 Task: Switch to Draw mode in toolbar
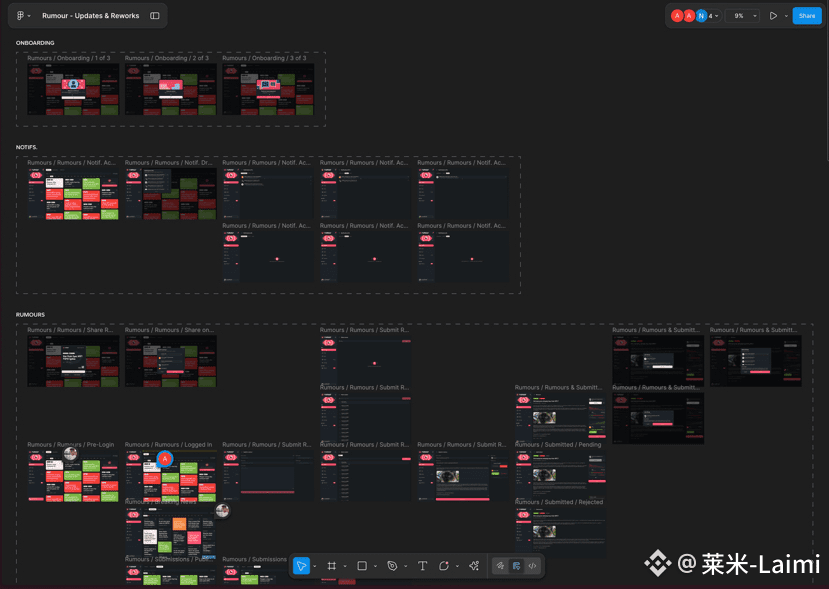[x=501, y=566]
